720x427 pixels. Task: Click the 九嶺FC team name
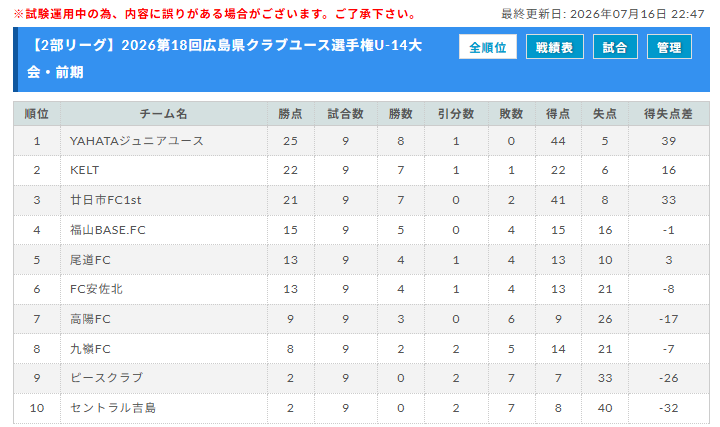[x=90, y=349]
